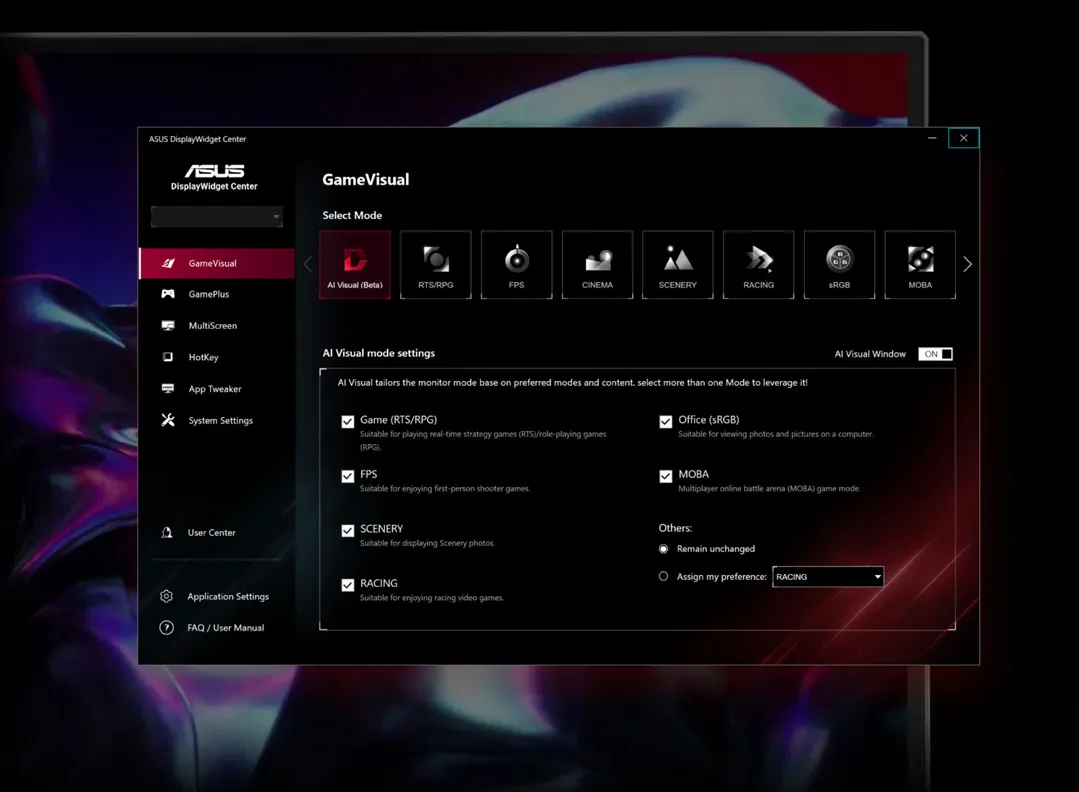
Task: Open the HotKey menu item
Action: (x=217, y=358)
